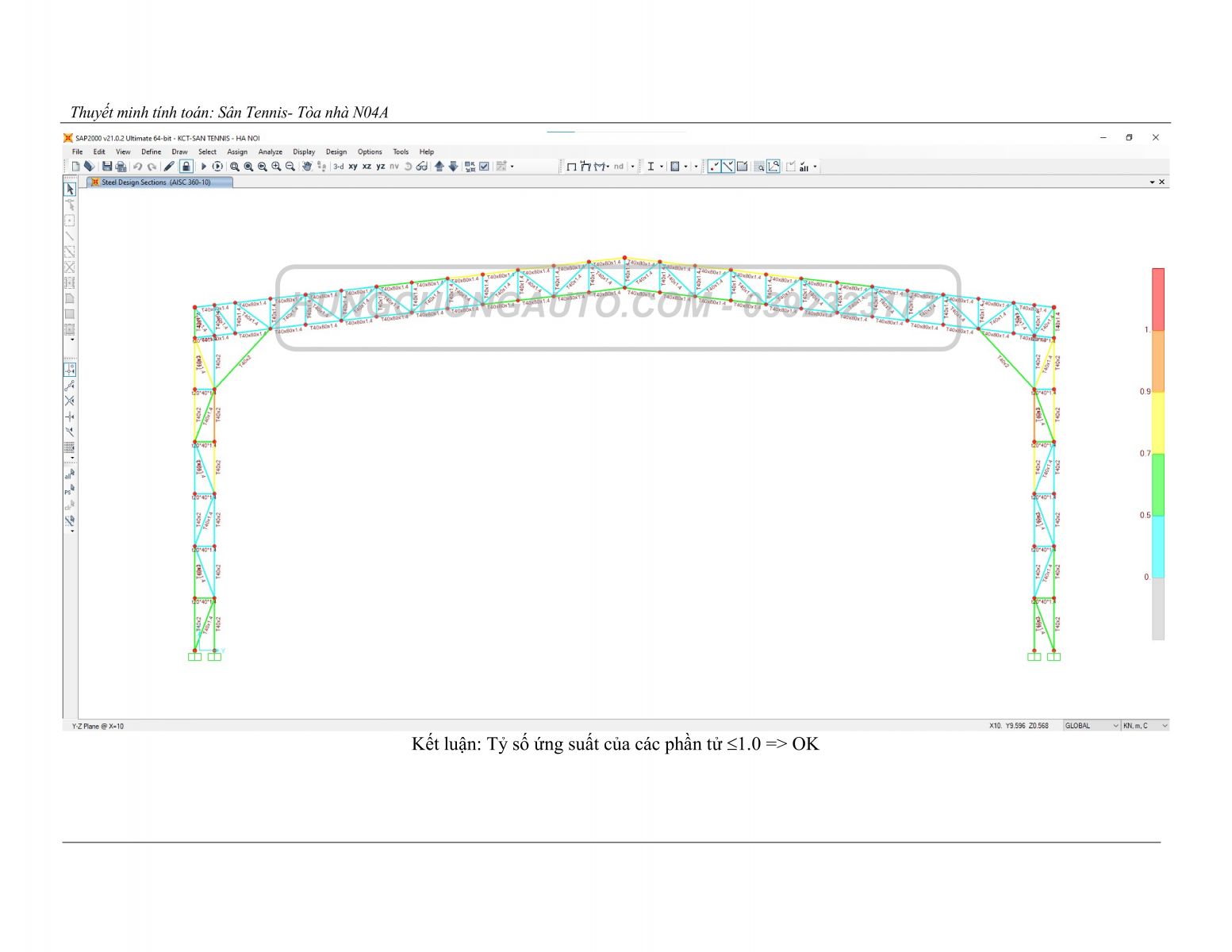Viewport: 1232px width, 952px height.
Task: Open the GLOBAL coordinate system dropdown
Action: pyautogui.click(x=1092, y=726)
